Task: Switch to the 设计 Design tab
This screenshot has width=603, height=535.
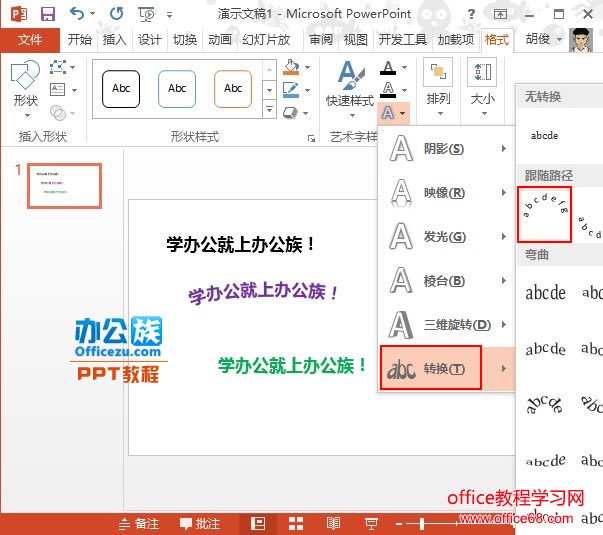Action: [150, 39]
